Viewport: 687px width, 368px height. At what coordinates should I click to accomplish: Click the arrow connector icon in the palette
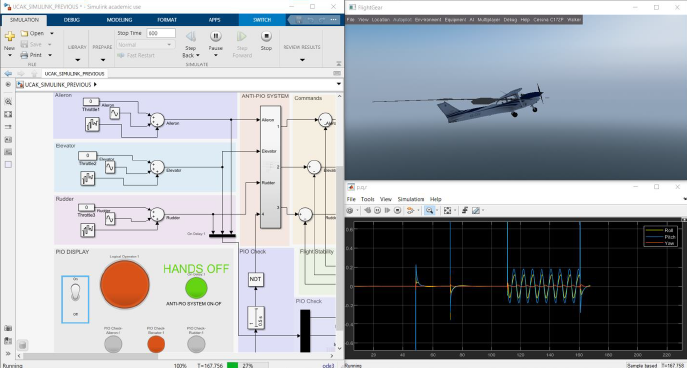8,127
